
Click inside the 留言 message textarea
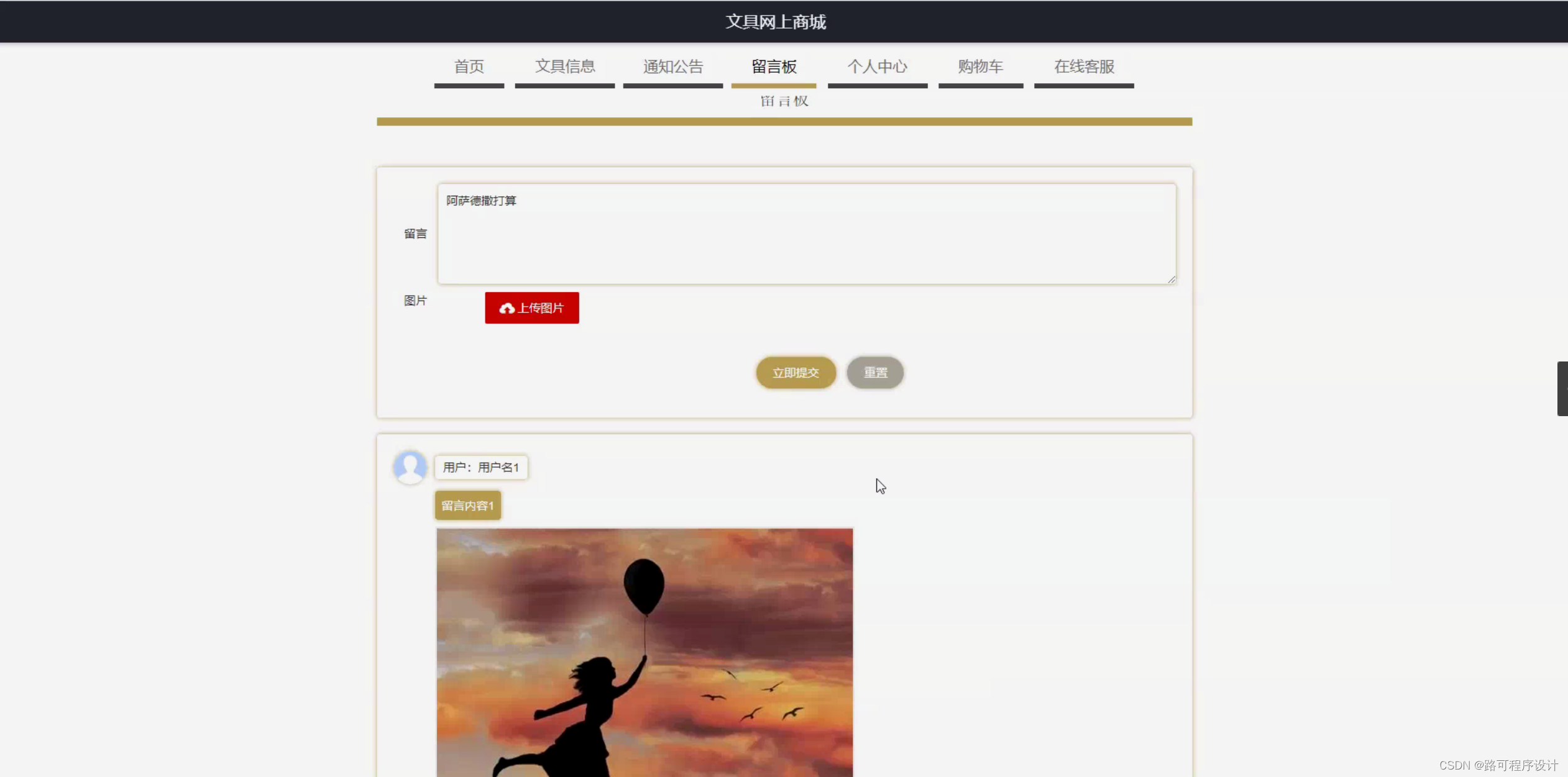[805, 235]
